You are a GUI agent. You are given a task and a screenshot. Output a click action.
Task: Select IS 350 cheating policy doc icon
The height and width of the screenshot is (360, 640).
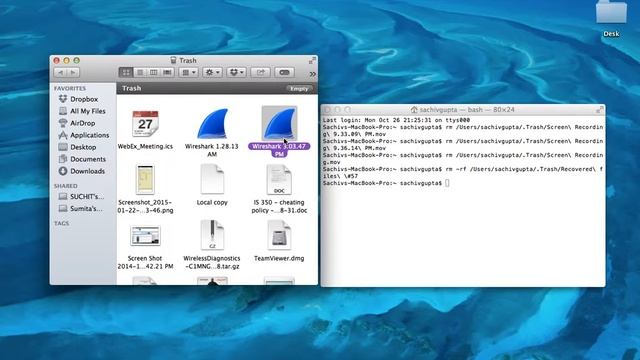point(279,180)
